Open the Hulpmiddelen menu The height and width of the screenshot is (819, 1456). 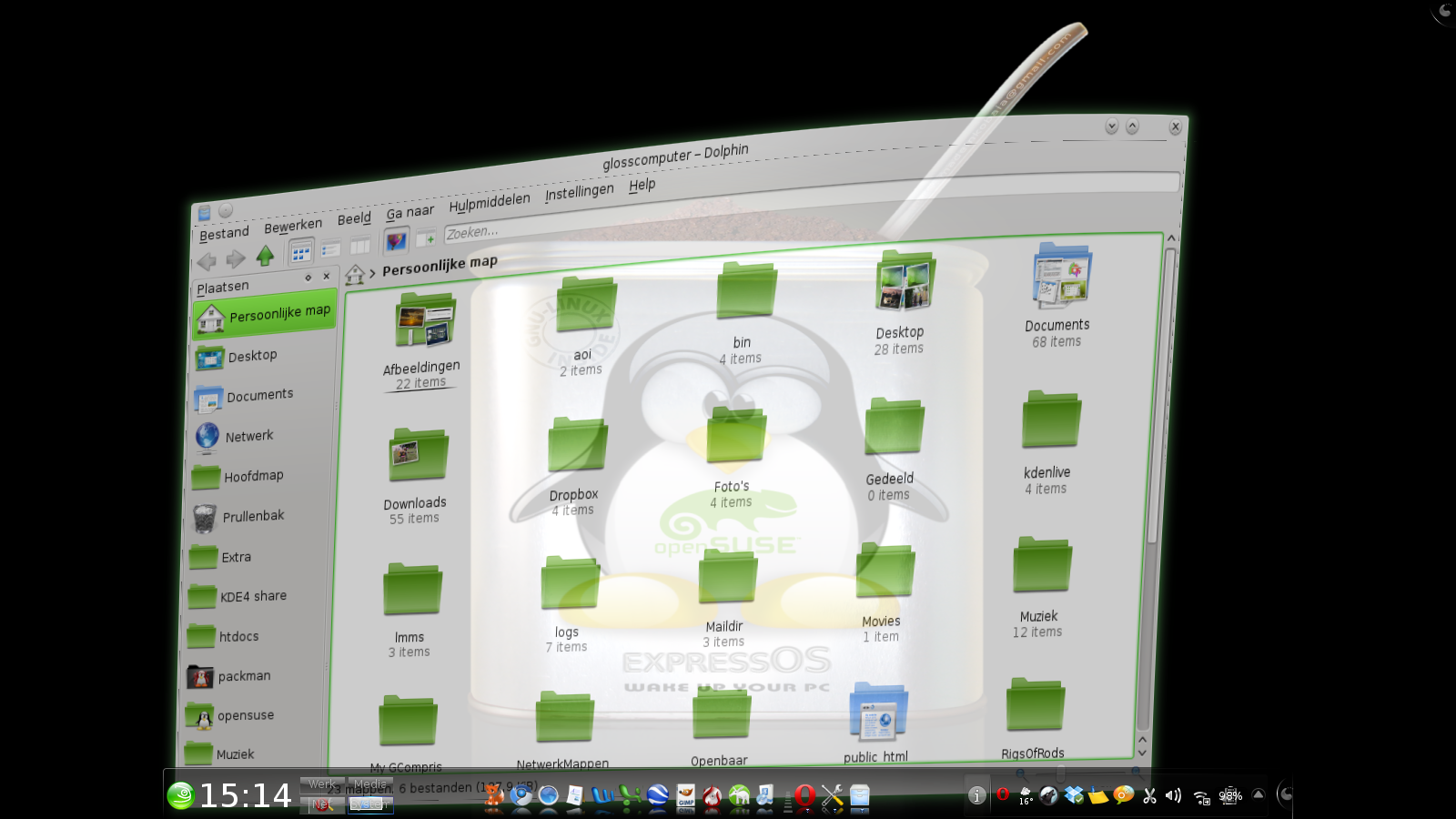tap(490, 202)
